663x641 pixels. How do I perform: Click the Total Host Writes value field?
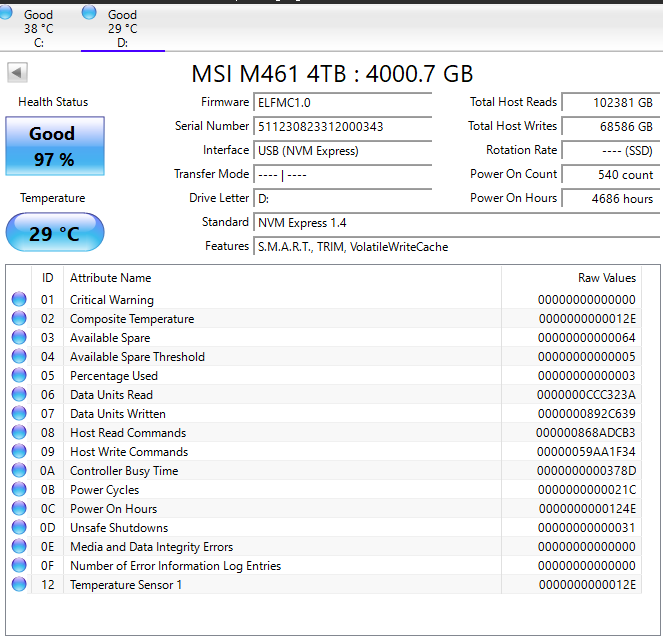[611, 126]
